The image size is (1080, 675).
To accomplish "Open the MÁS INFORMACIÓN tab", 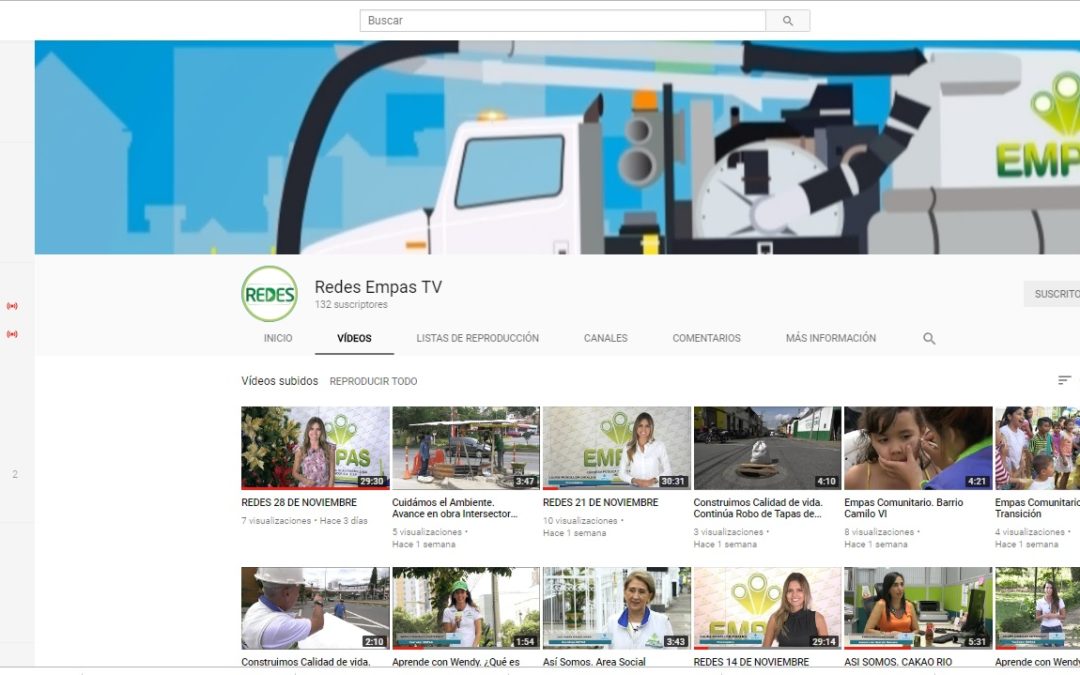I will [x=831, y=338].
